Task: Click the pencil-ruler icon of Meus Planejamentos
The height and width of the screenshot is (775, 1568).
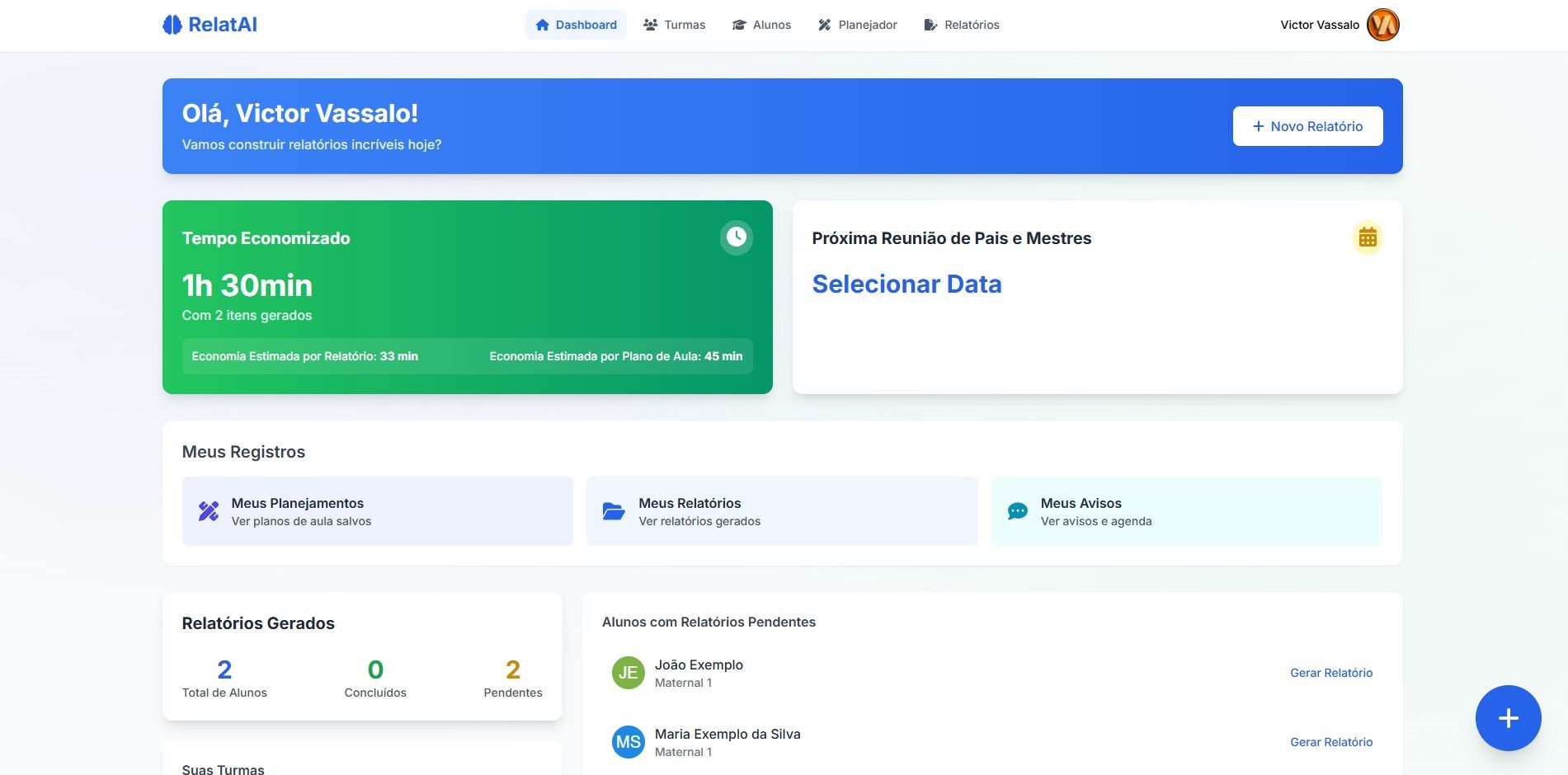Action: click(x=209, y=511)
